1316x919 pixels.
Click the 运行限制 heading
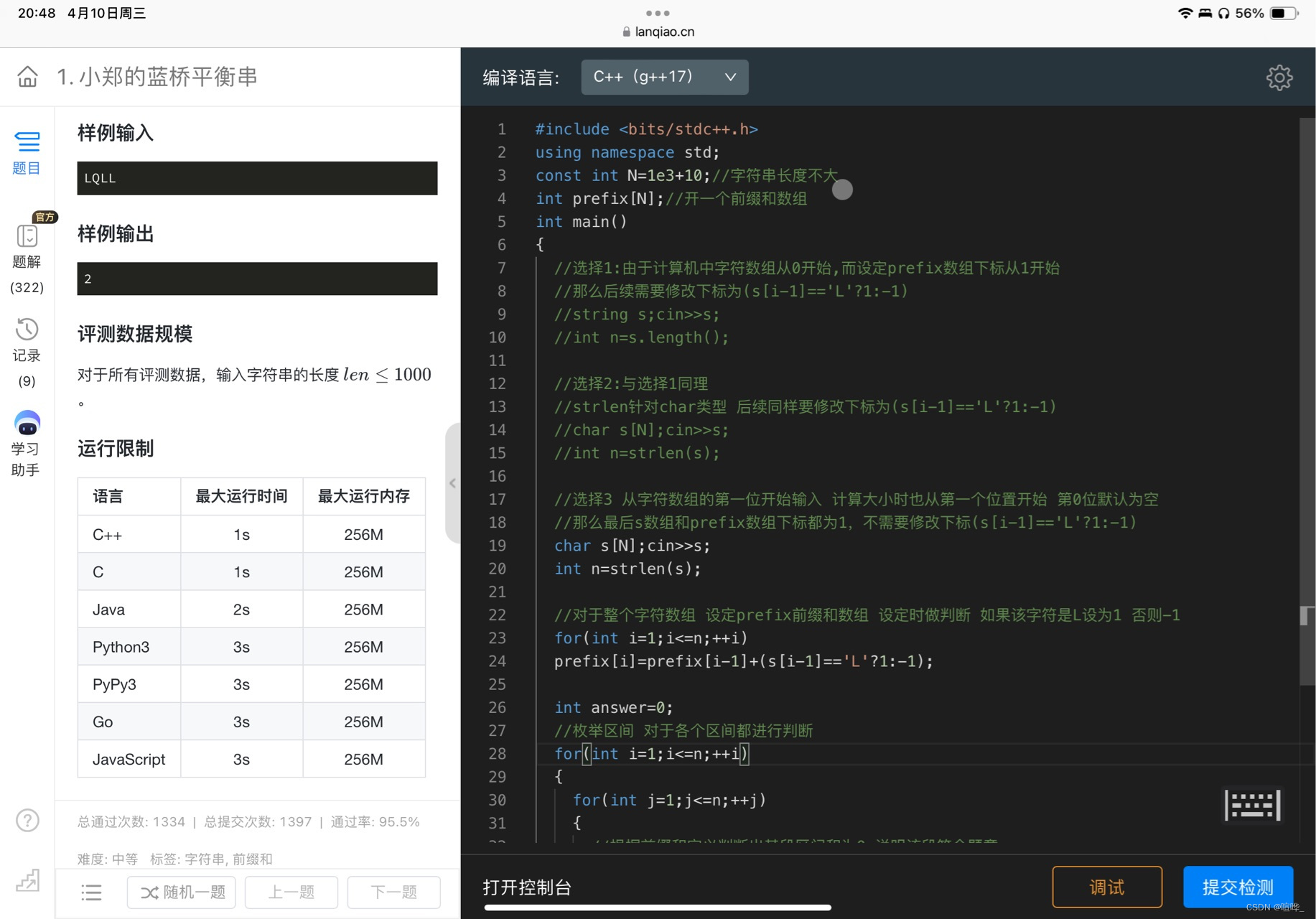click(x=116, y=449)
